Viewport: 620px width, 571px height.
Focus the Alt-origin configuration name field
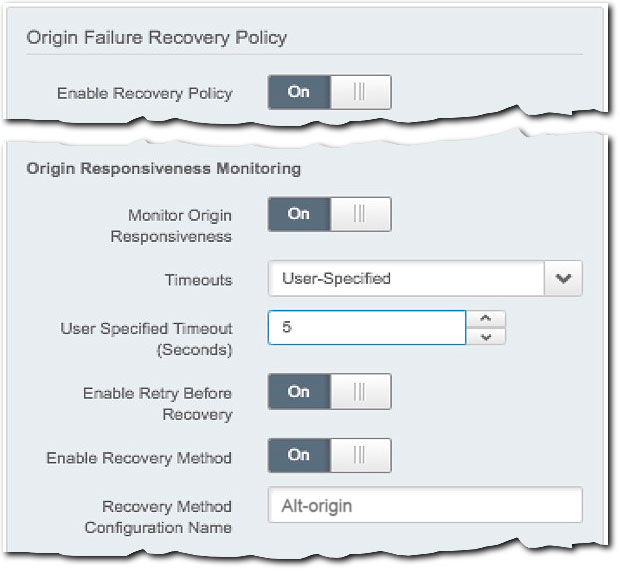(x=425, y=506)
